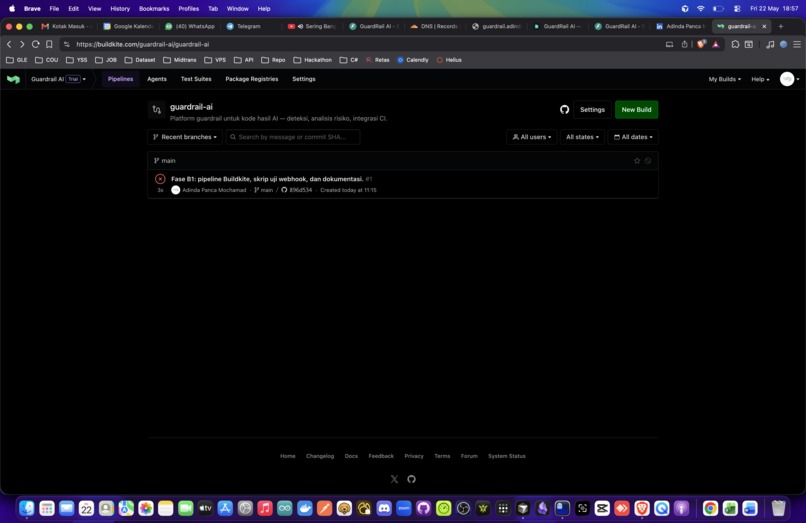Open the user avatar account menu

(x=789, y=79)
